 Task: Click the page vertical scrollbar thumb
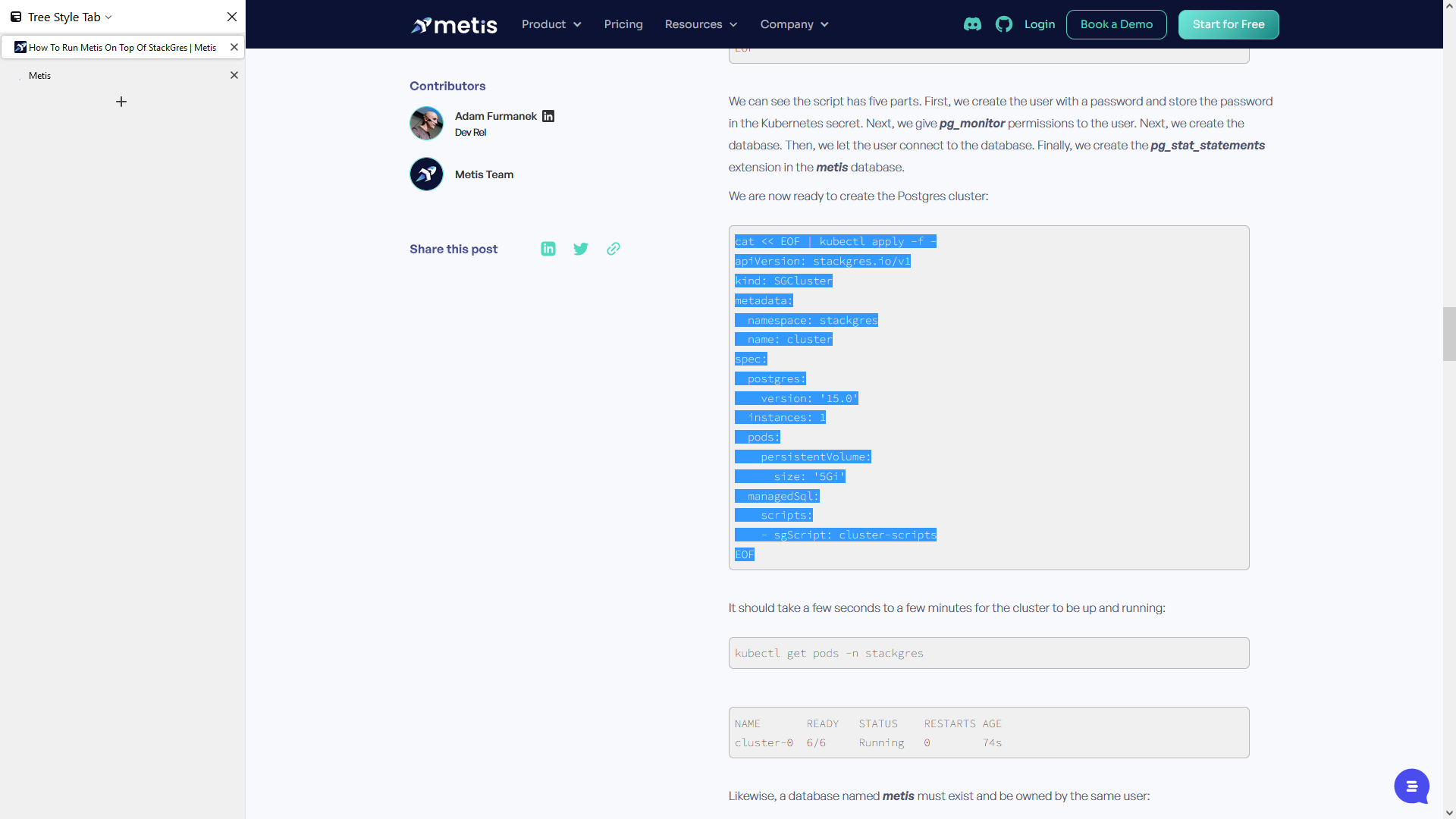pyautogui.click(x=1449, y=334)
